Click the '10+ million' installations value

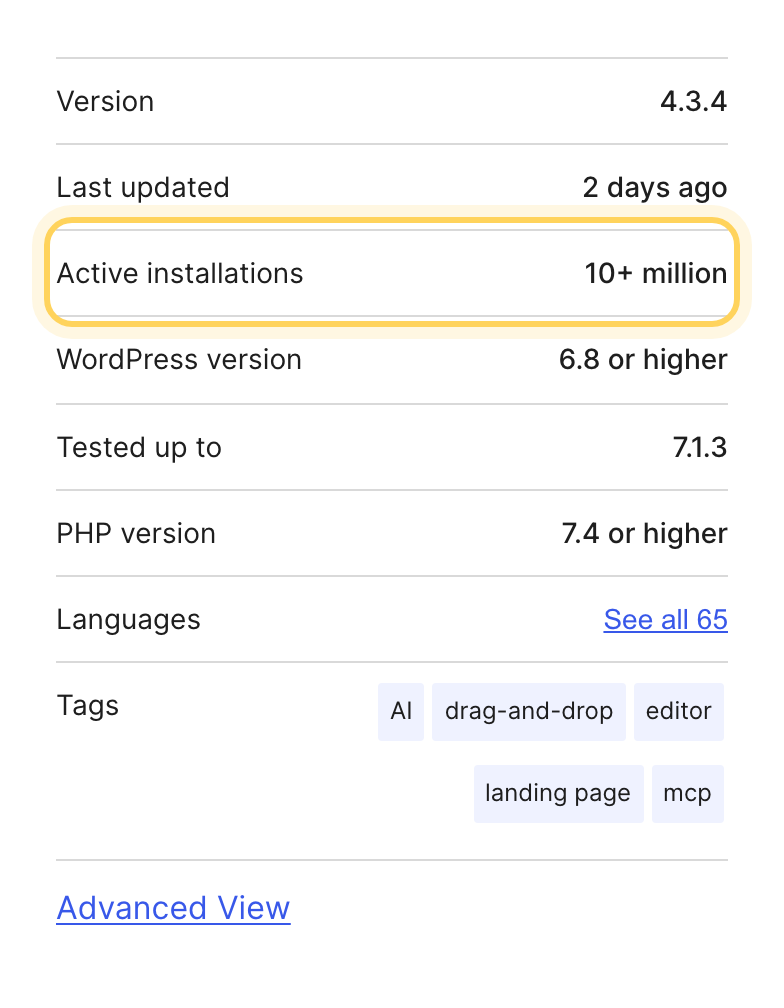coord(656,274)
